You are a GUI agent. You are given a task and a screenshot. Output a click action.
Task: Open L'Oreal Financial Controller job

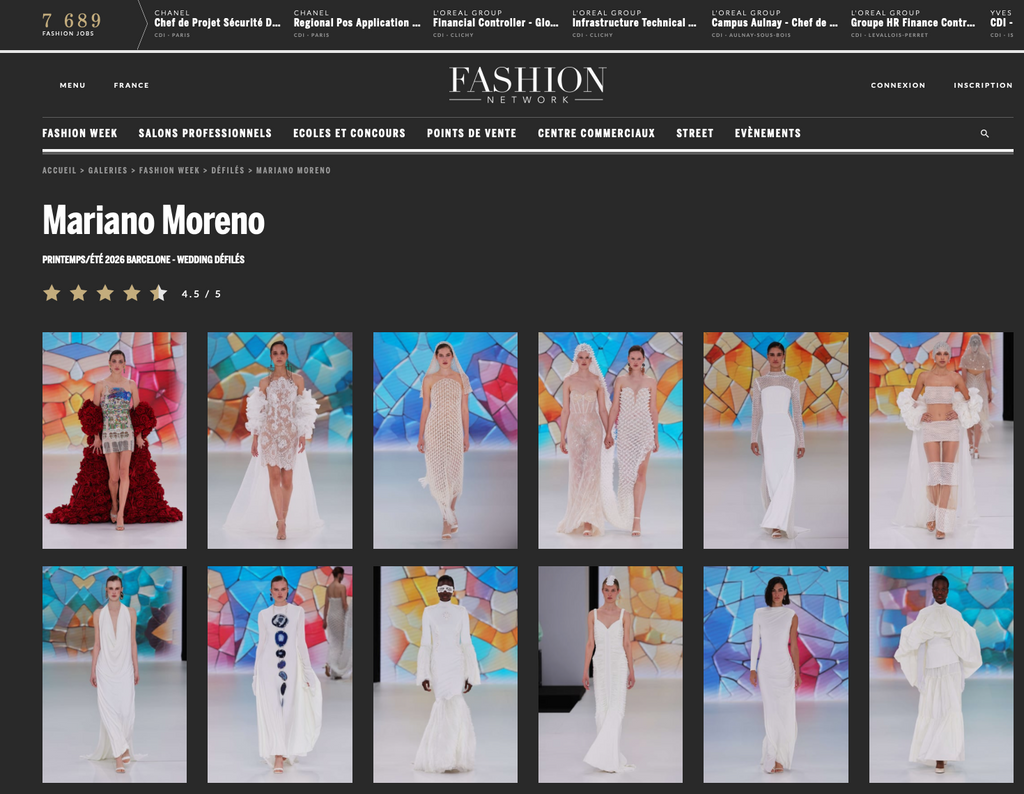pos(496,24)
